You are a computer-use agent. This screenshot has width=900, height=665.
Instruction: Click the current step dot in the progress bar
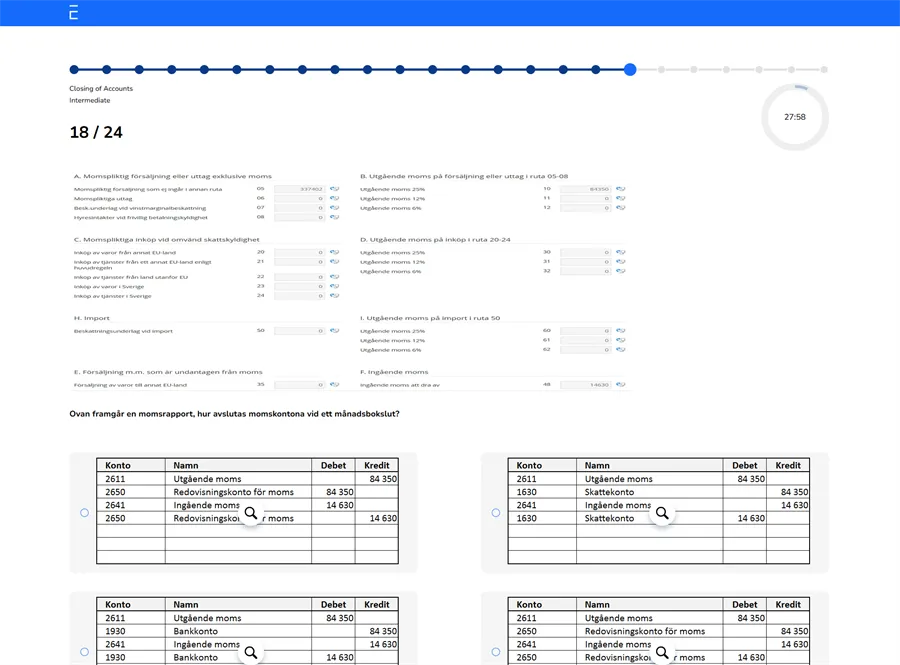point(629,70)
